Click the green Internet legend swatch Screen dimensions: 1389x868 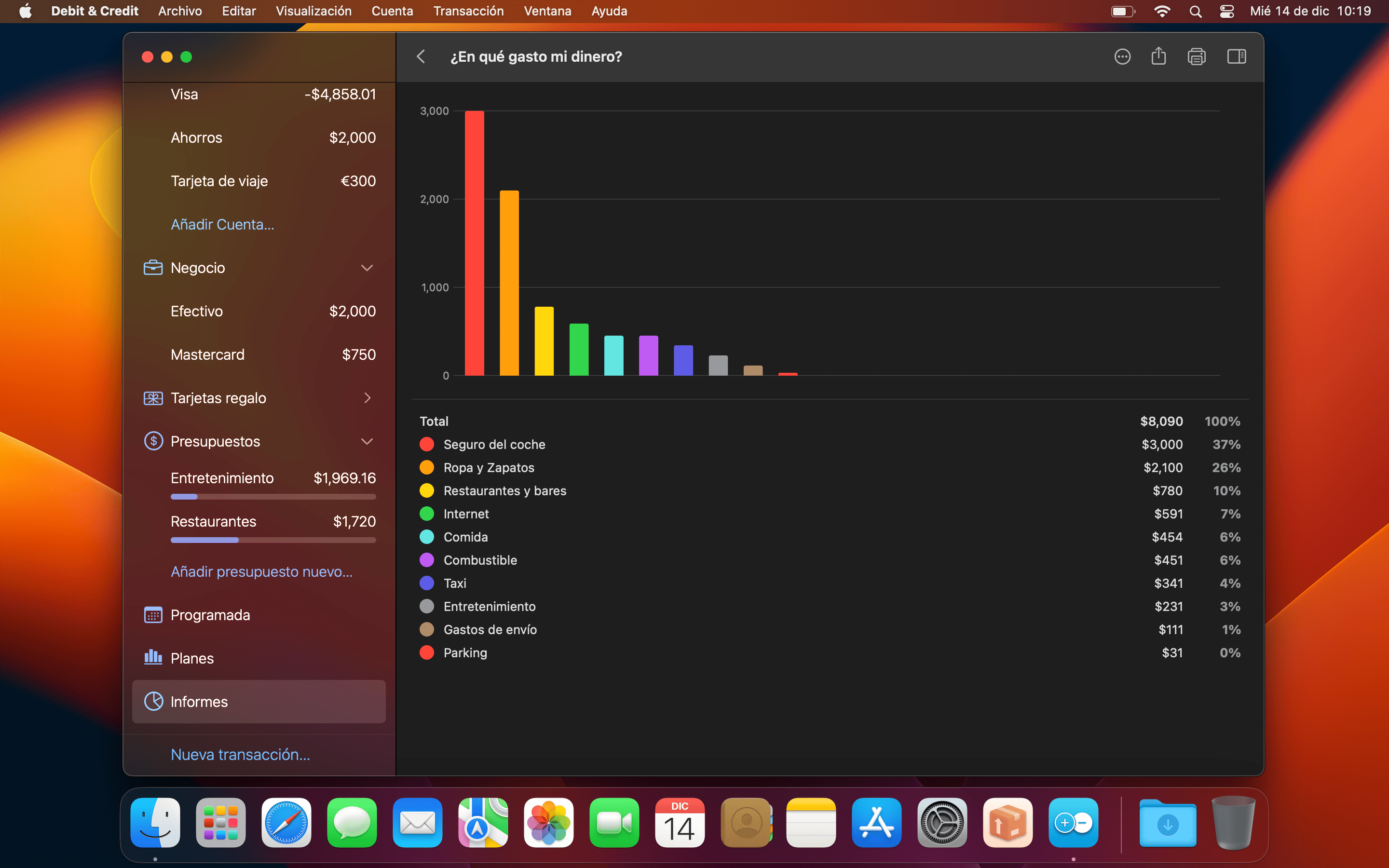(x=426, y=514)
